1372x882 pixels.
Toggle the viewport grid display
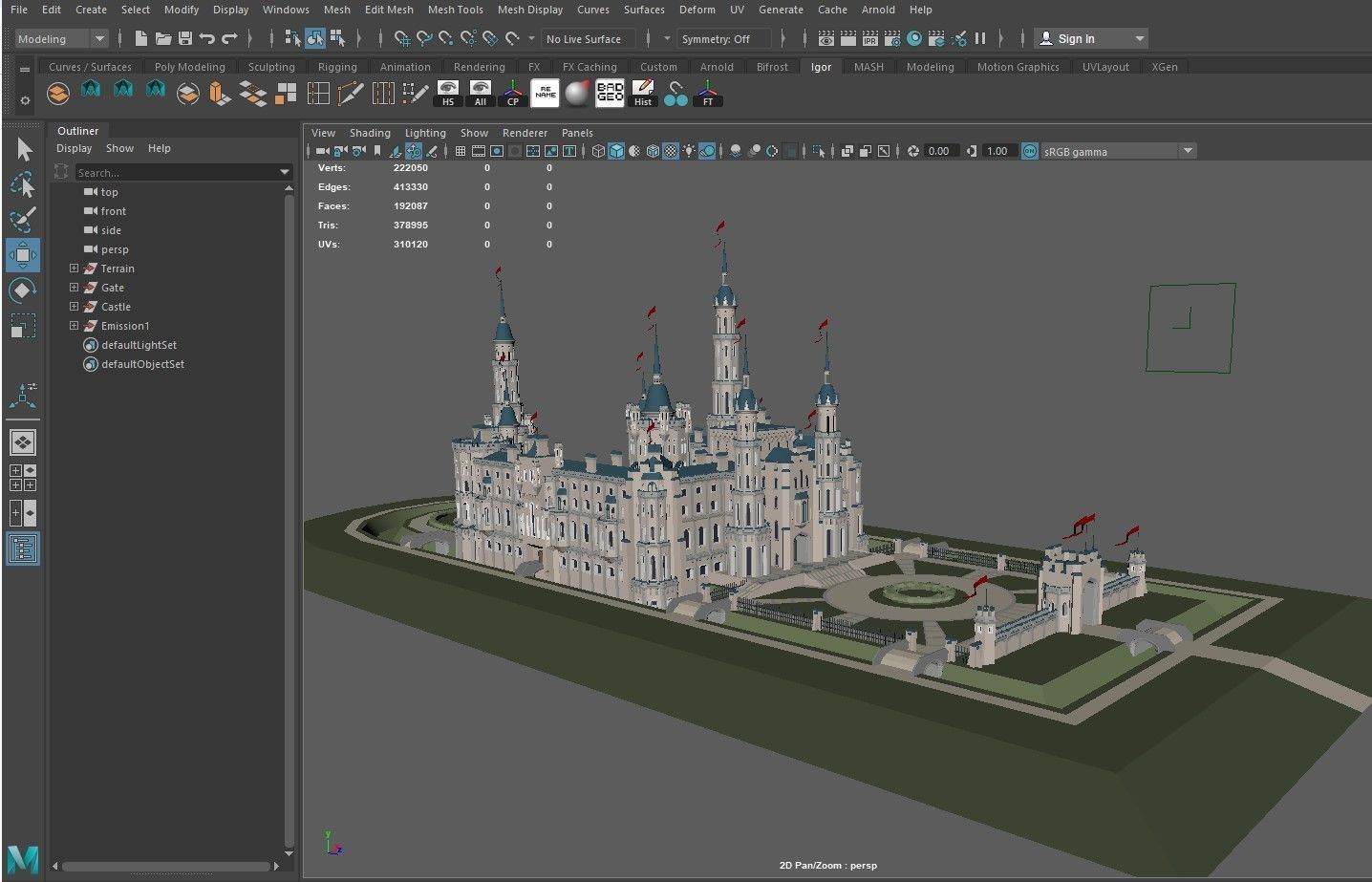[x=461, y=151]
